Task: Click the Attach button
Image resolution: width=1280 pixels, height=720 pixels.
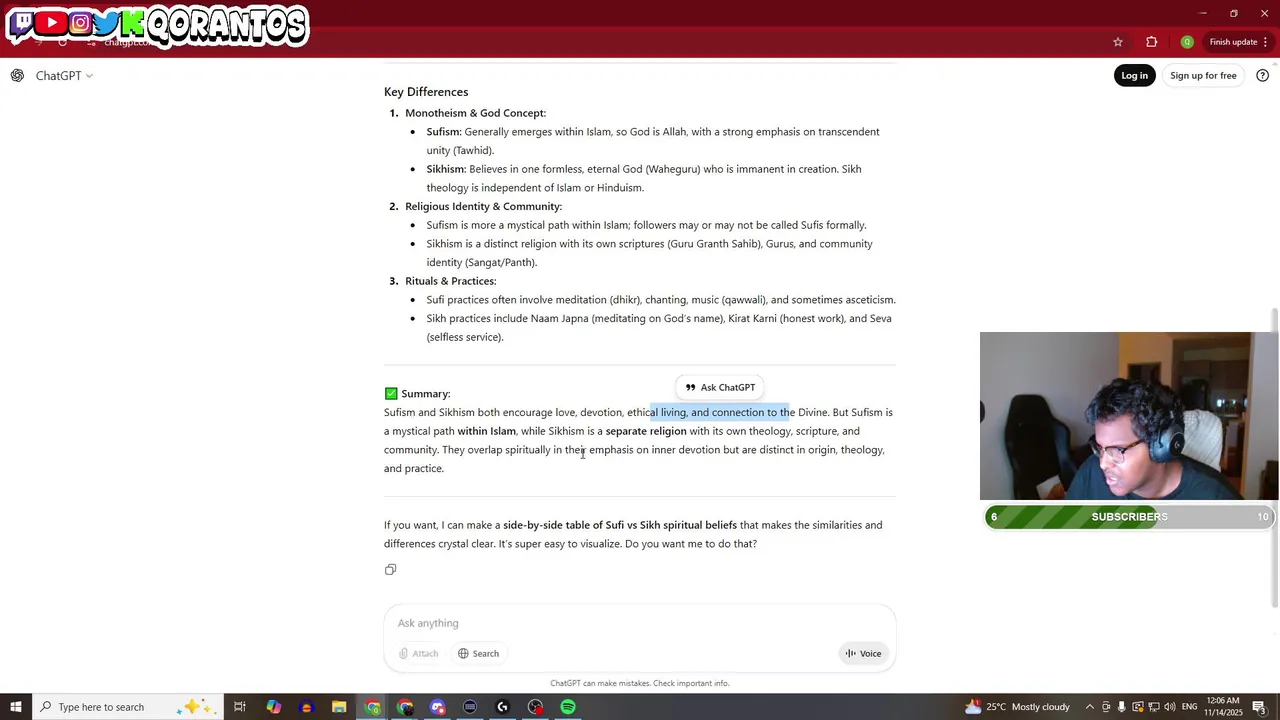Action: [419, 654]
